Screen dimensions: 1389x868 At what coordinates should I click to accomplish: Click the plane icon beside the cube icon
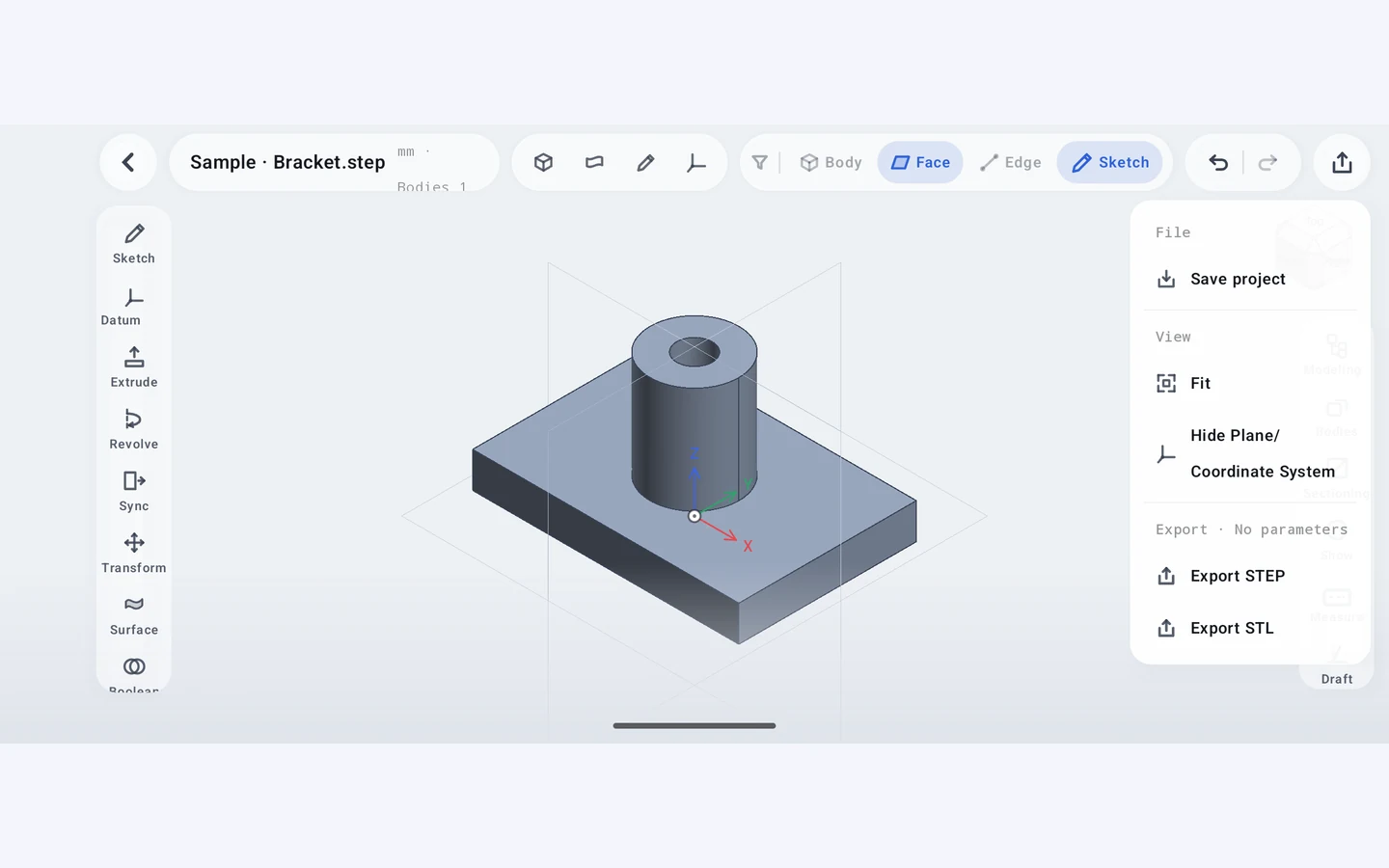(x=594, y=162)
